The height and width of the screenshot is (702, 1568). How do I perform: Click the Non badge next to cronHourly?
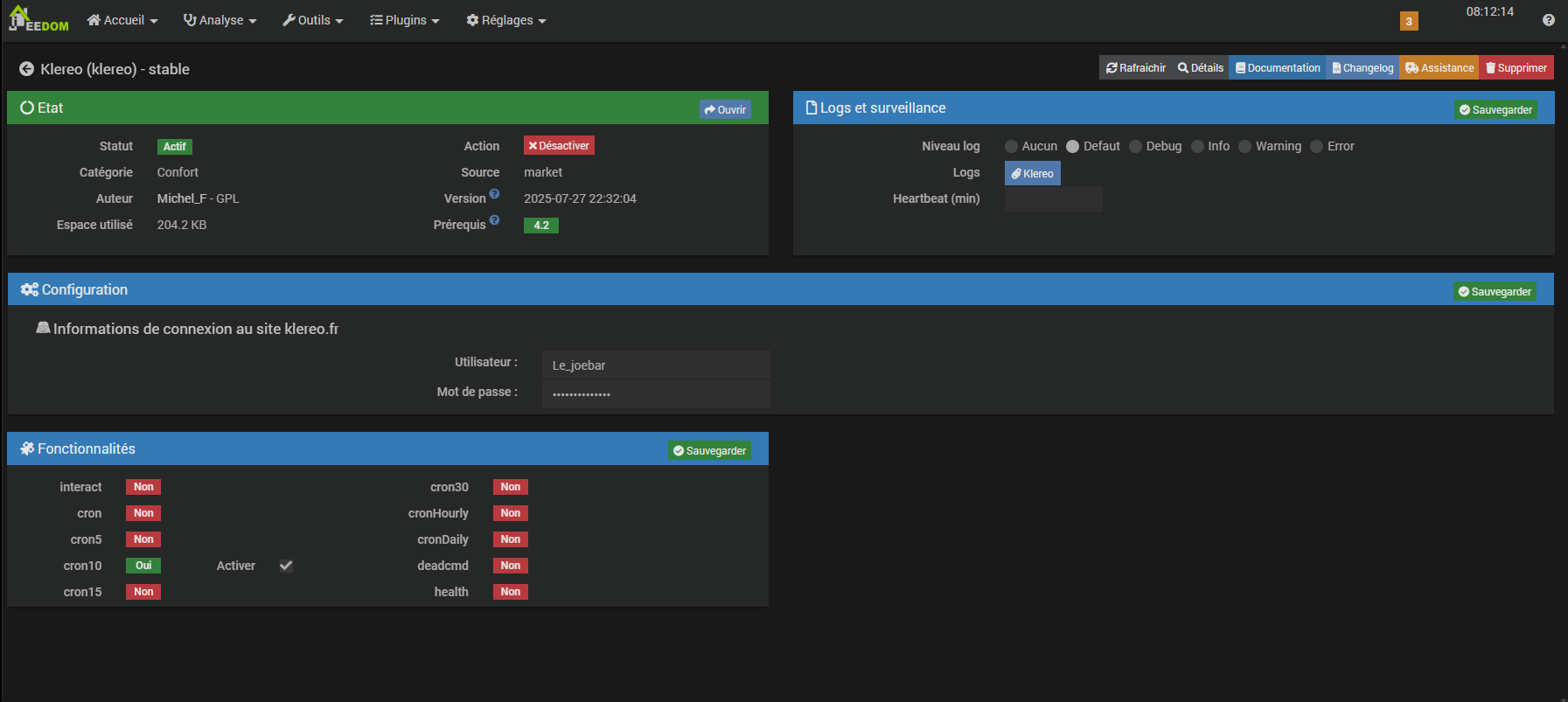(x=511, y=513)
